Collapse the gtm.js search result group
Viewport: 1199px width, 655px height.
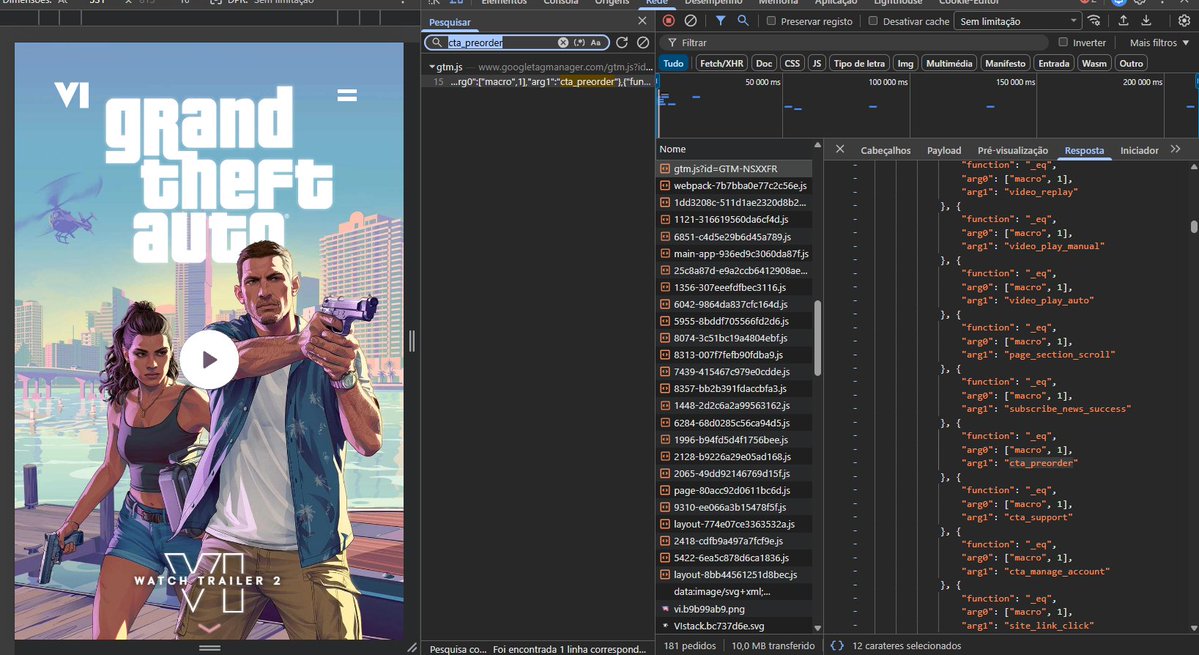432,67
